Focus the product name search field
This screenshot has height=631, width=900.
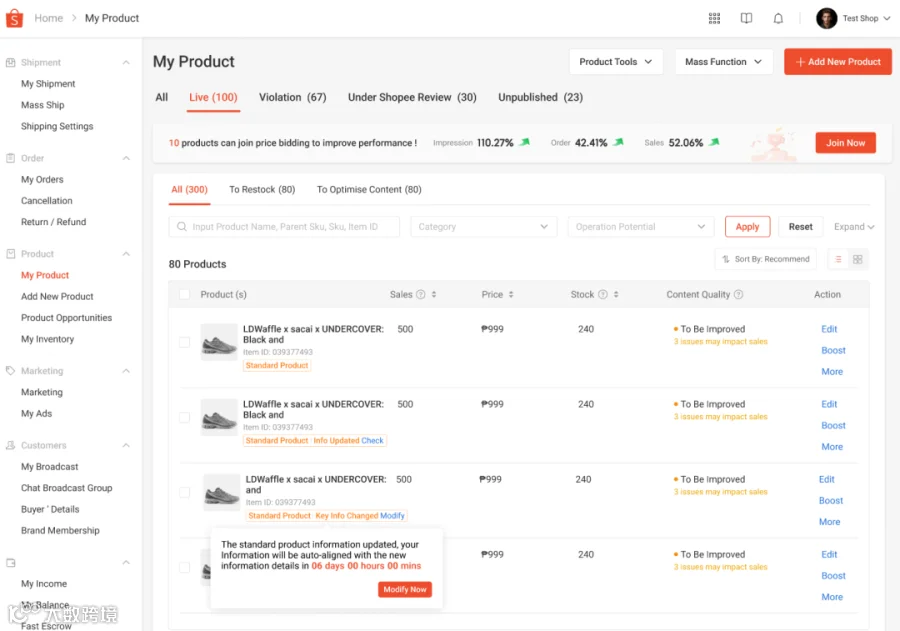(x=284, y=227)
